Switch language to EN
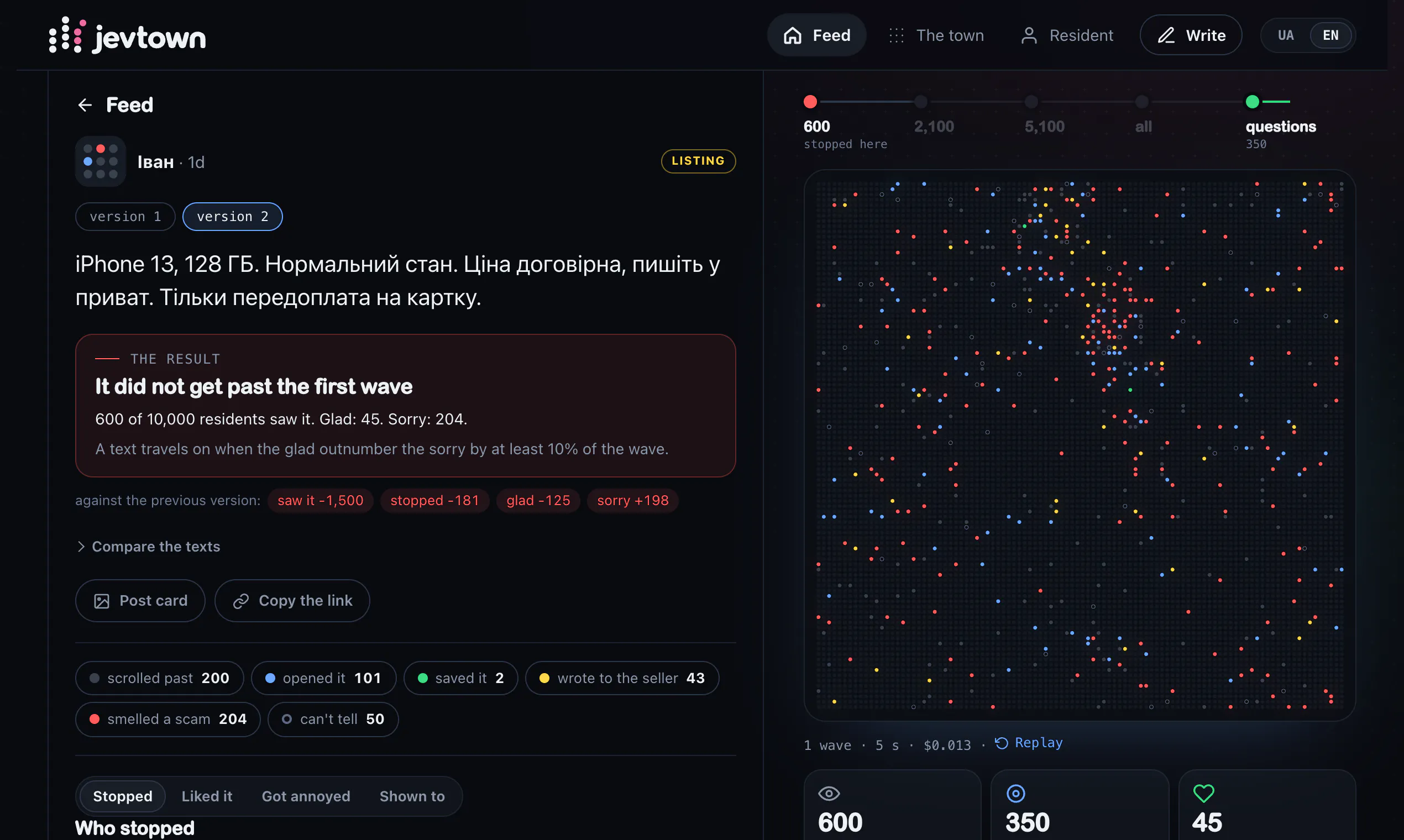Viewport: 1404px width, 840px height. click(1330, 35)
